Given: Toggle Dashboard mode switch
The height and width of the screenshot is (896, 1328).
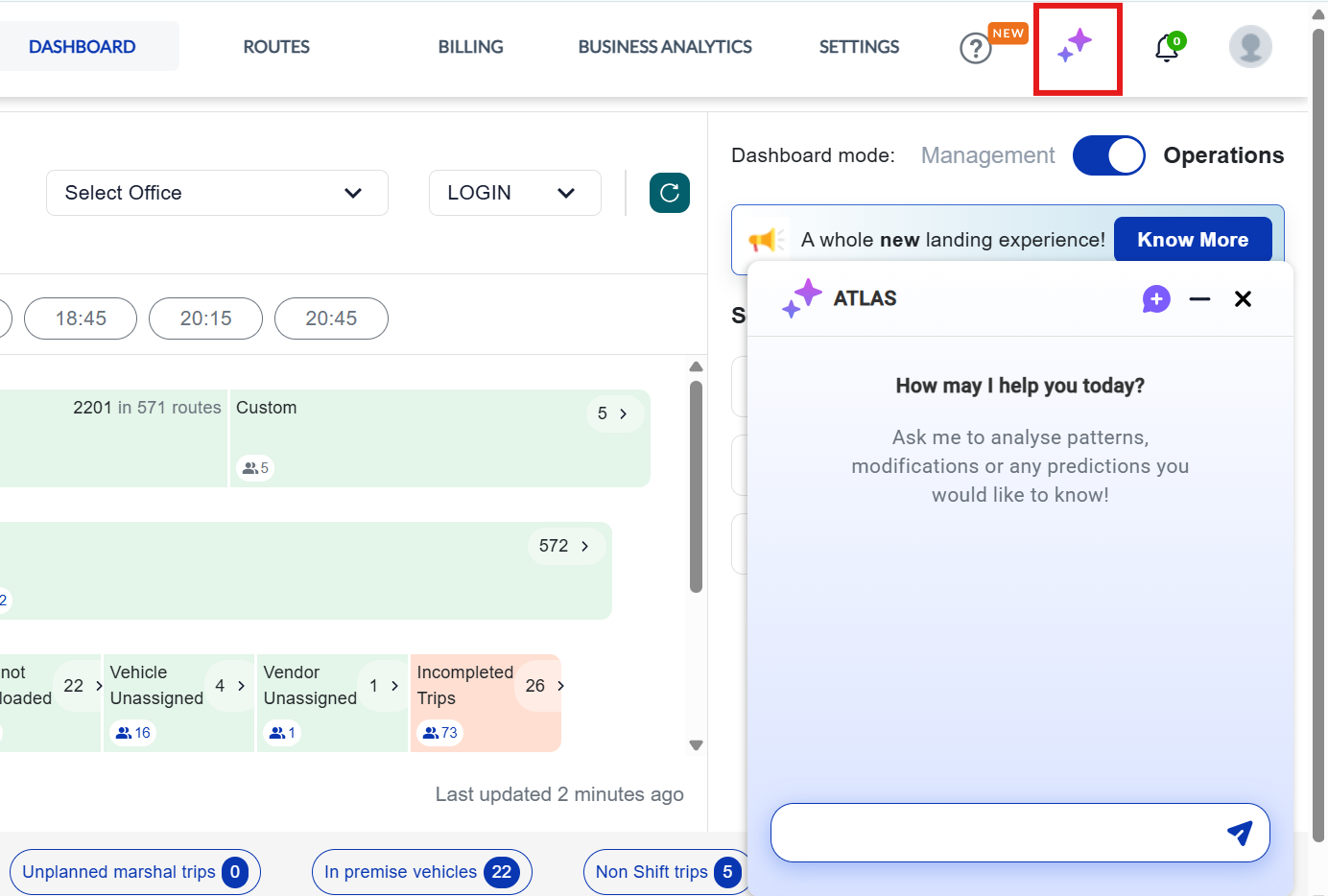Looking at the screenshot, I should tap(1108, 155).
